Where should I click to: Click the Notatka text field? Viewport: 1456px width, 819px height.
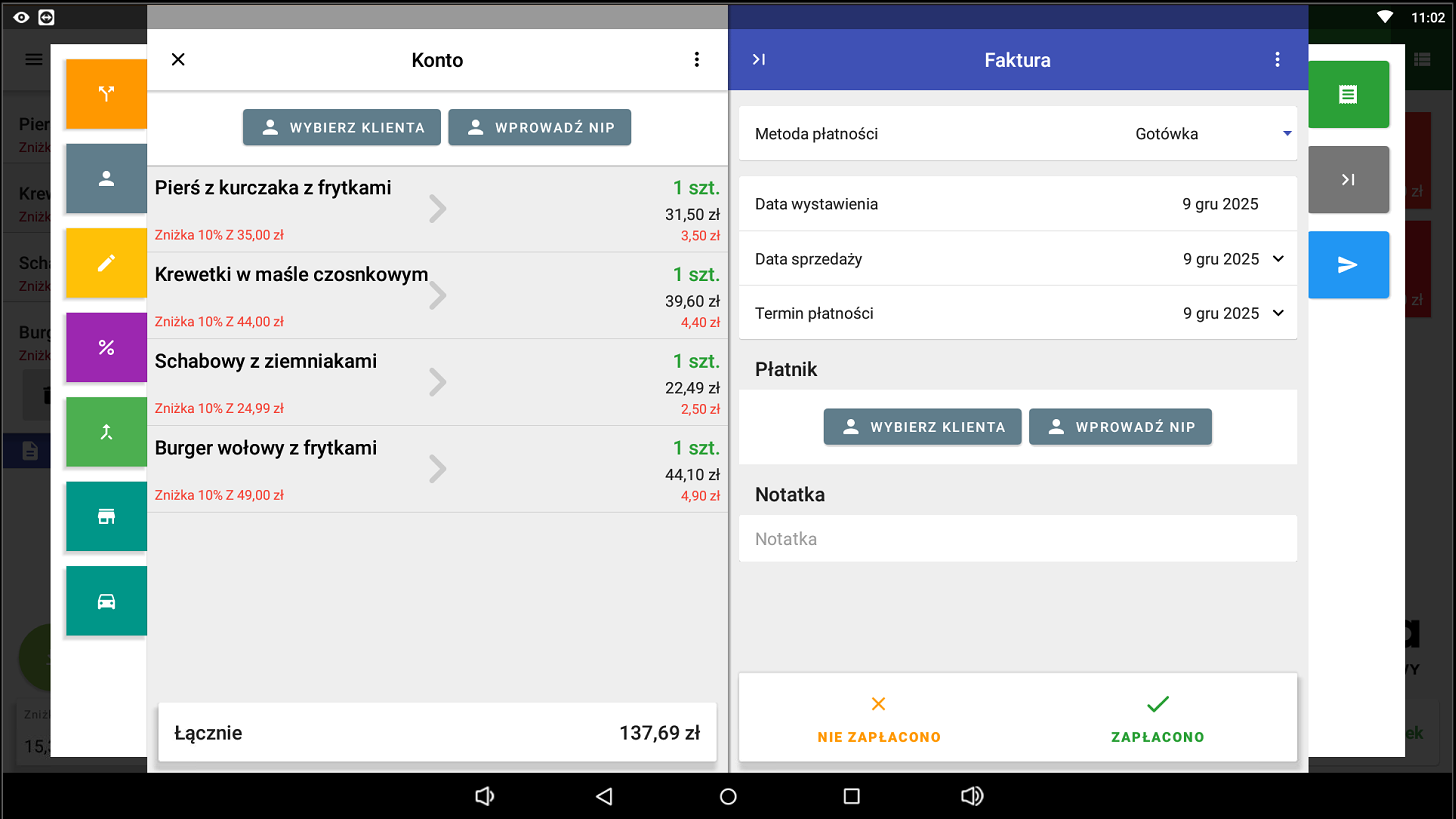[1017, 539]
